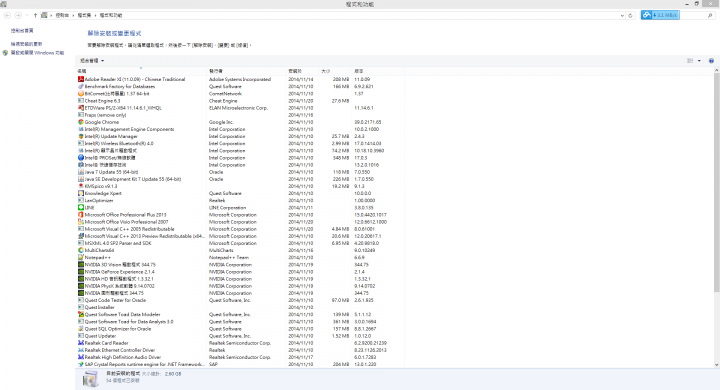Click the KMSpico v9.1.3 program icon
720x390 pixels.
81,186
